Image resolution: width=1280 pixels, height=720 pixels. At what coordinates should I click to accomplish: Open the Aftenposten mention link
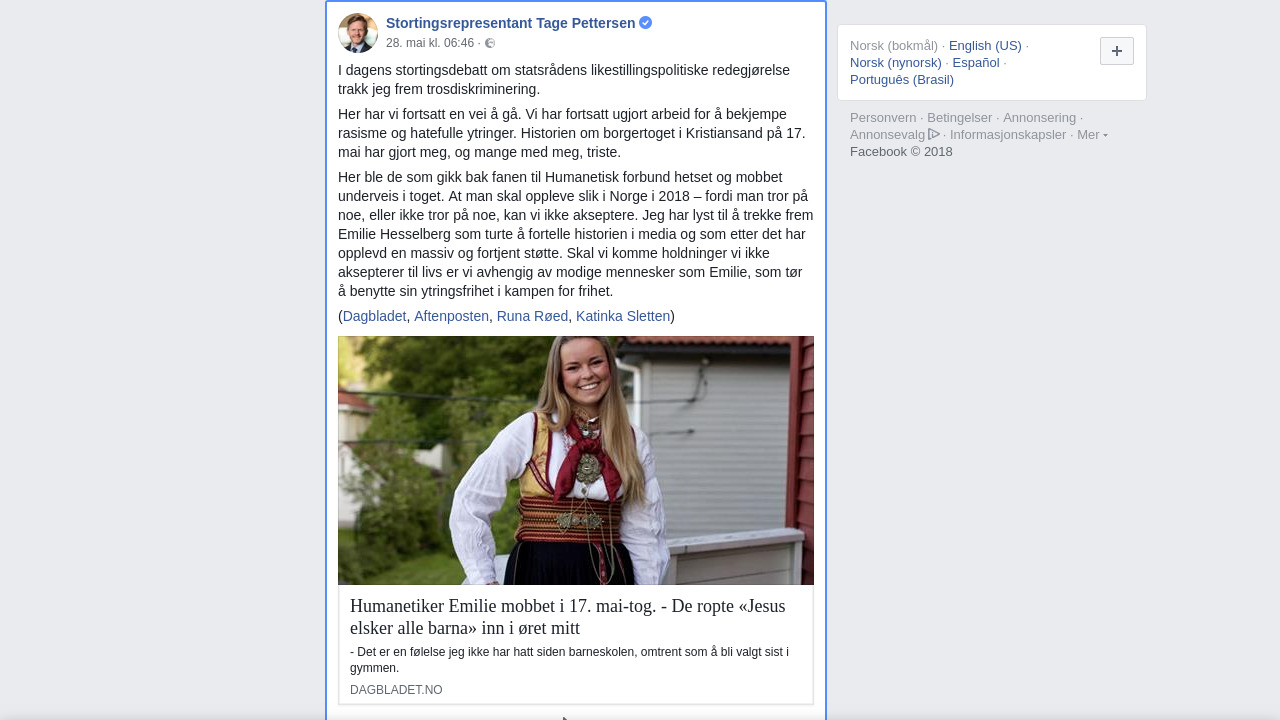[x=451, y=316]
